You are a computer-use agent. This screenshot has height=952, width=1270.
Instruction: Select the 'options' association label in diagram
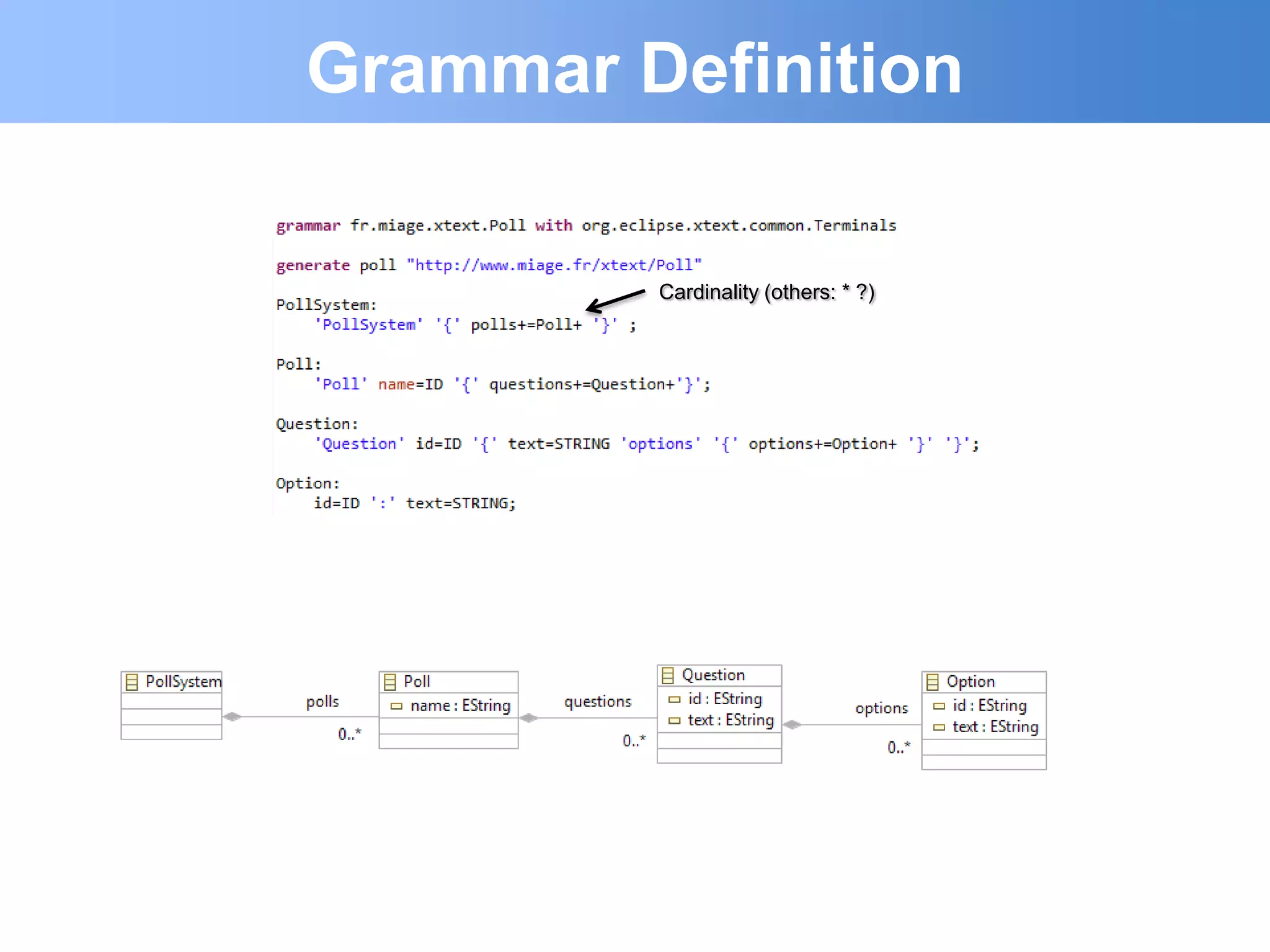(881, 708)
